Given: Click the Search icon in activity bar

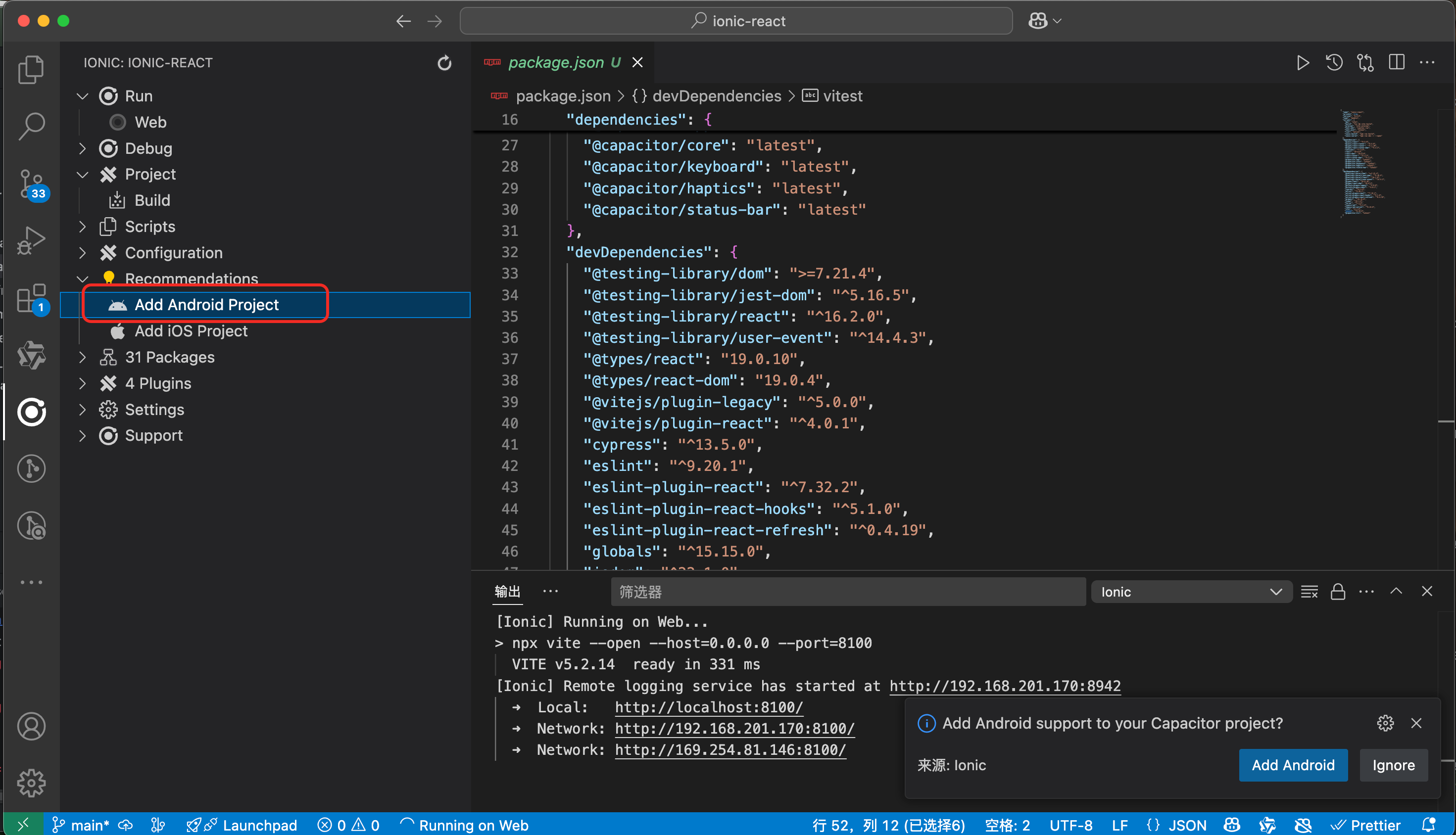Looking at the screenshot, I should (31, 126).
